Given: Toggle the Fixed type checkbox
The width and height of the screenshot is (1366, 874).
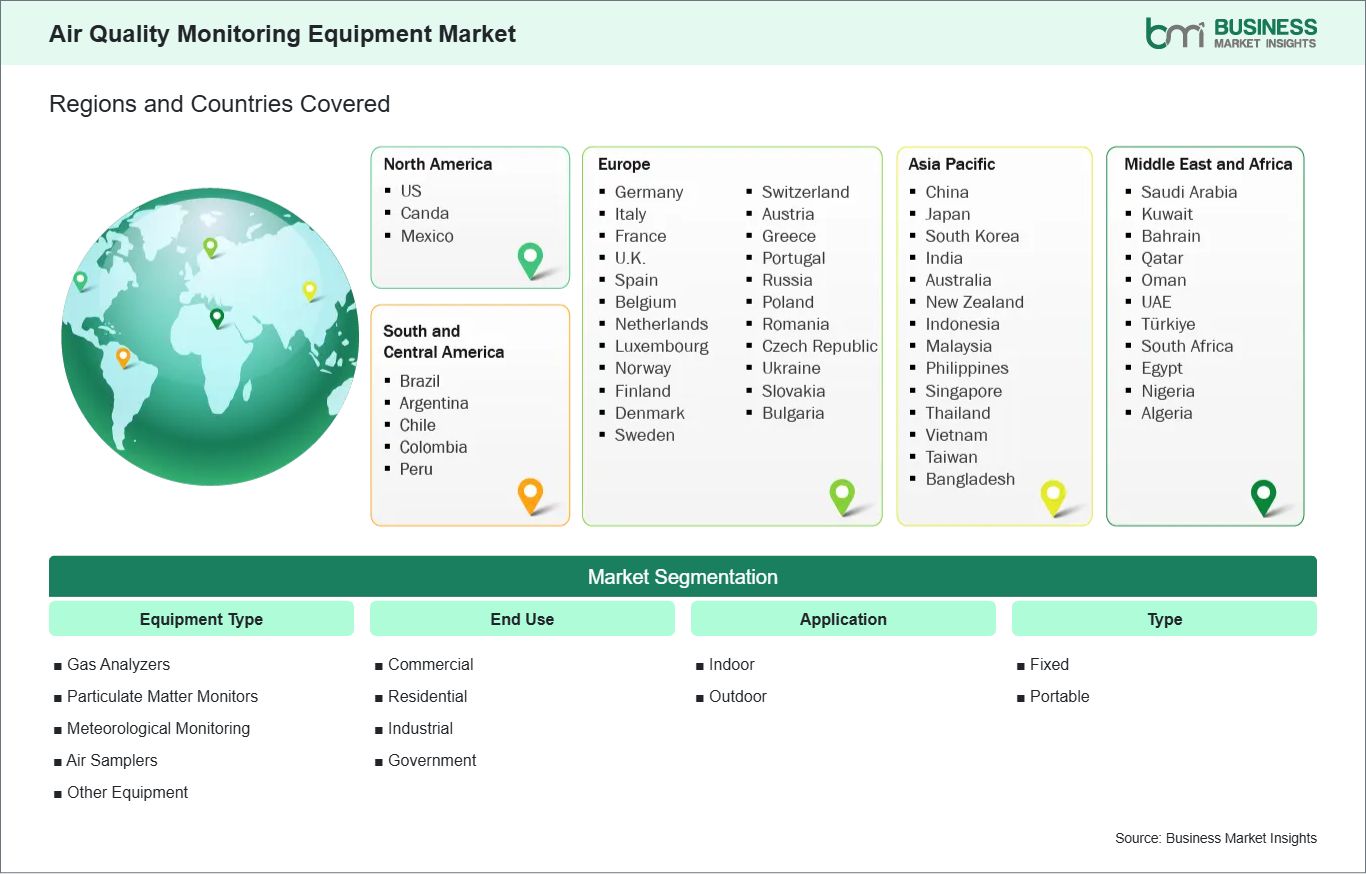Looking at the screenshot, I should tap(1049, 664).
